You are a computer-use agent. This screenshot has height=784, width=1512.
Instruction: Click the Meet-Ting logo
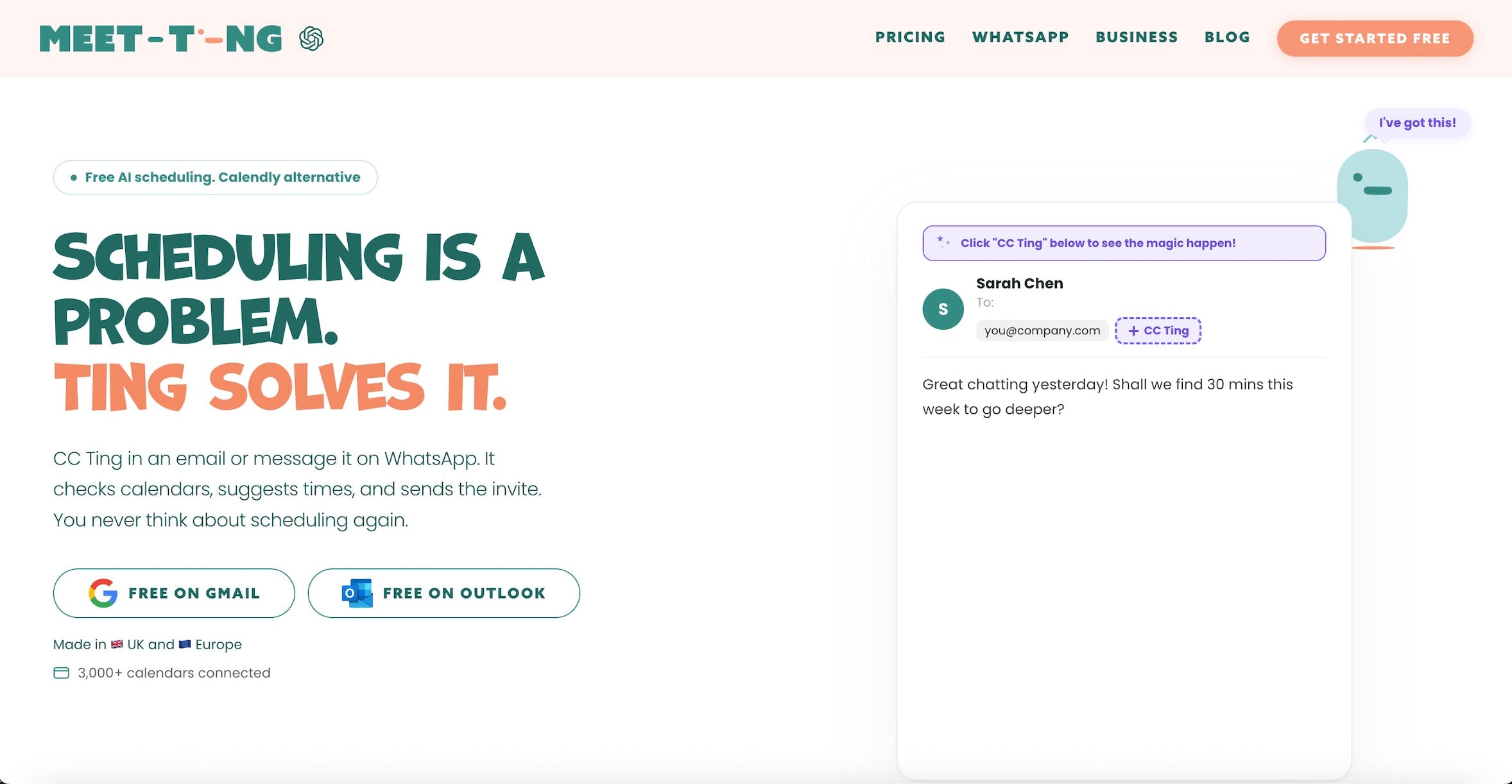[160, 38]
